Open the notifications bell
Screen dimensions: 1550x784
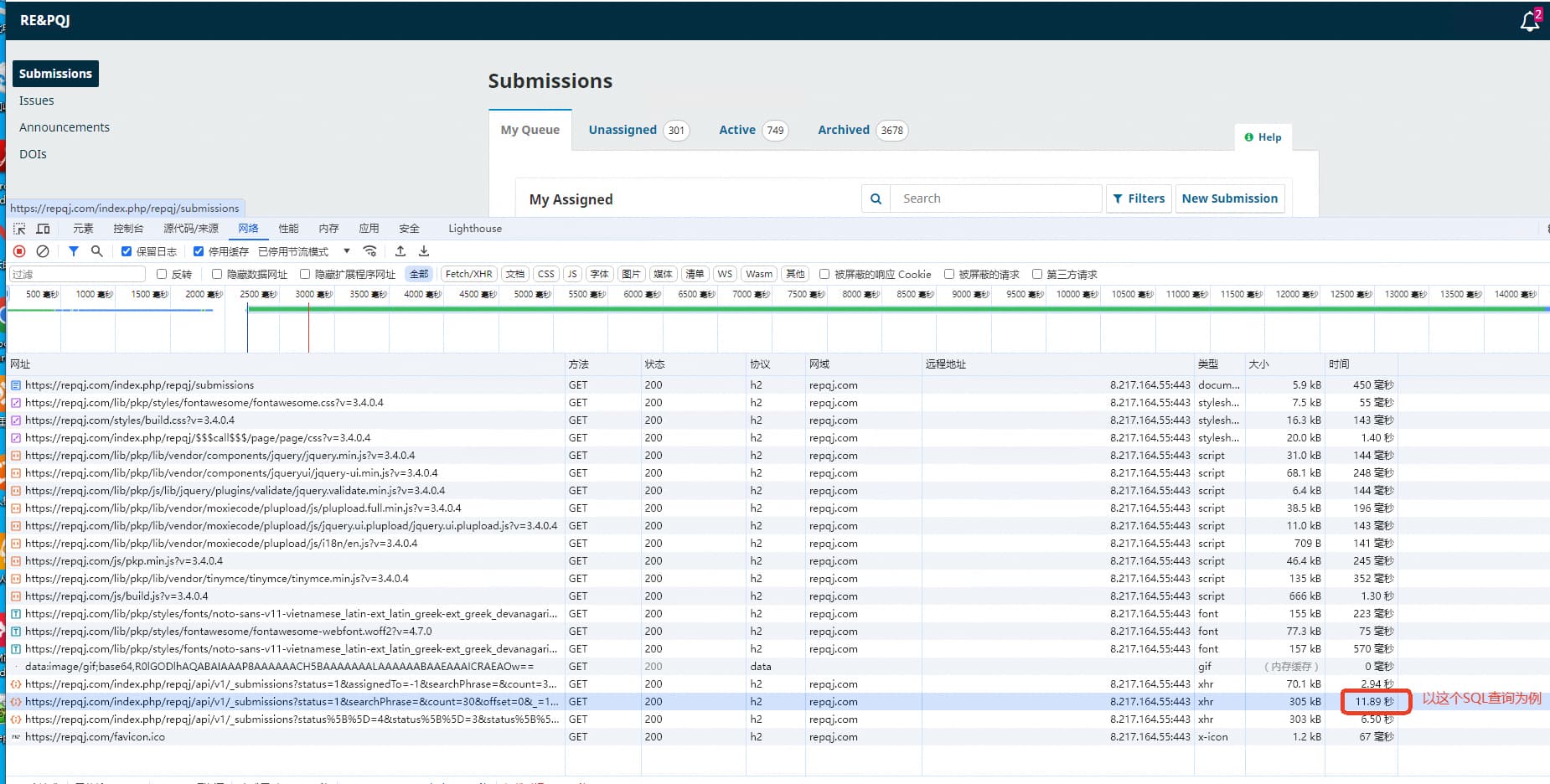pyautogui.click(x=1530, y=21)
